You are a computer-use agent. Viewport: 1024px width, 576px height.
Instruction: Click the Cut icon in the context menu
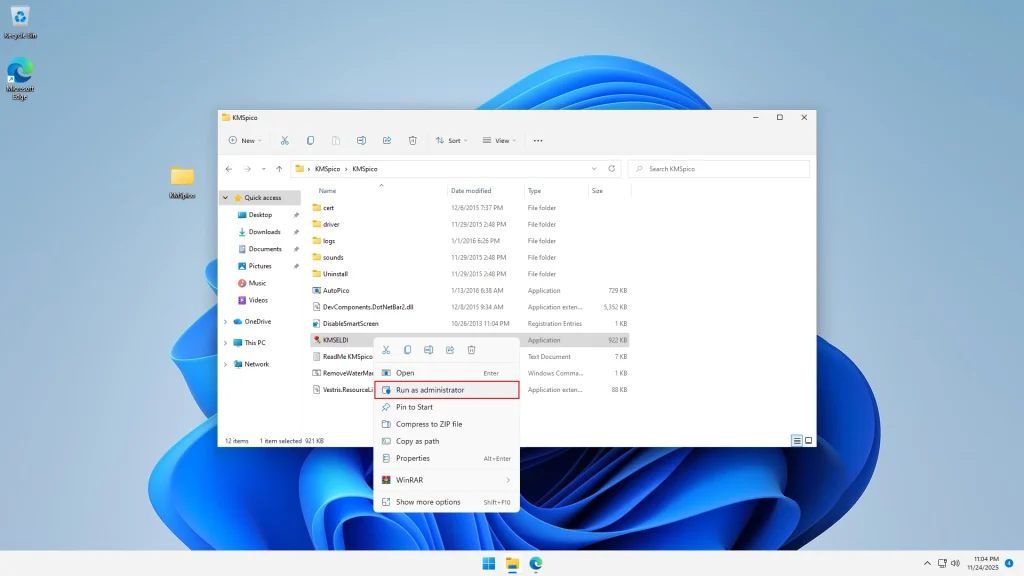click(x=386, y=350)
